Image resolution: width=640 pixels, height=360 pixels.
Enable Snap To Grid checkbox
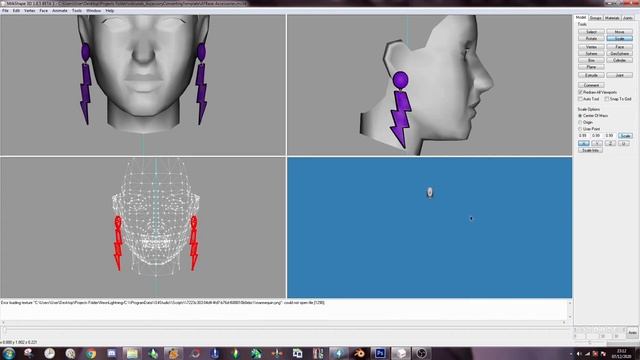pos(607,99)
